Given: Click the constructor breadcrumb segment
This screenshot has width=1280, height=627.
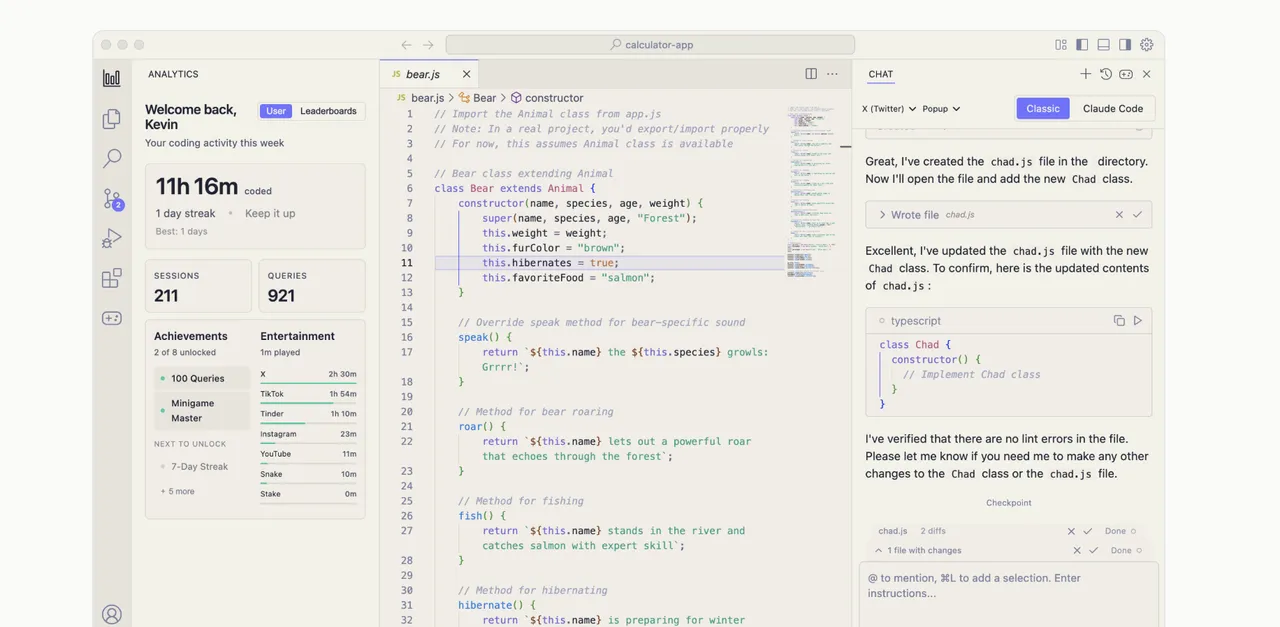Looking at the screenshot, I should (x=547, y=98).
